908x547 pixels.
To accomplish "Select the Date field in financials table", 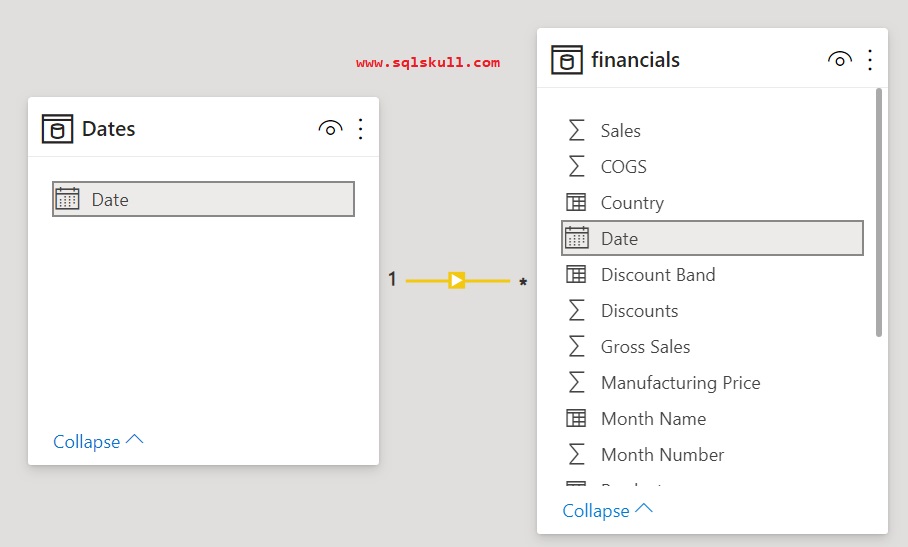I will [712, 239].
